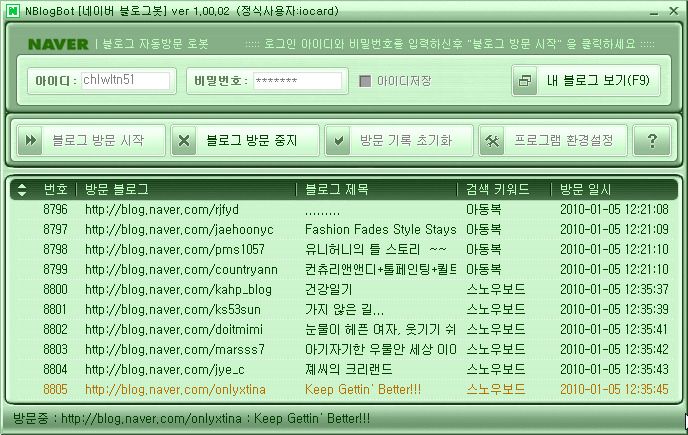Sort by 방문 일시 column header

tap(585, 190)
